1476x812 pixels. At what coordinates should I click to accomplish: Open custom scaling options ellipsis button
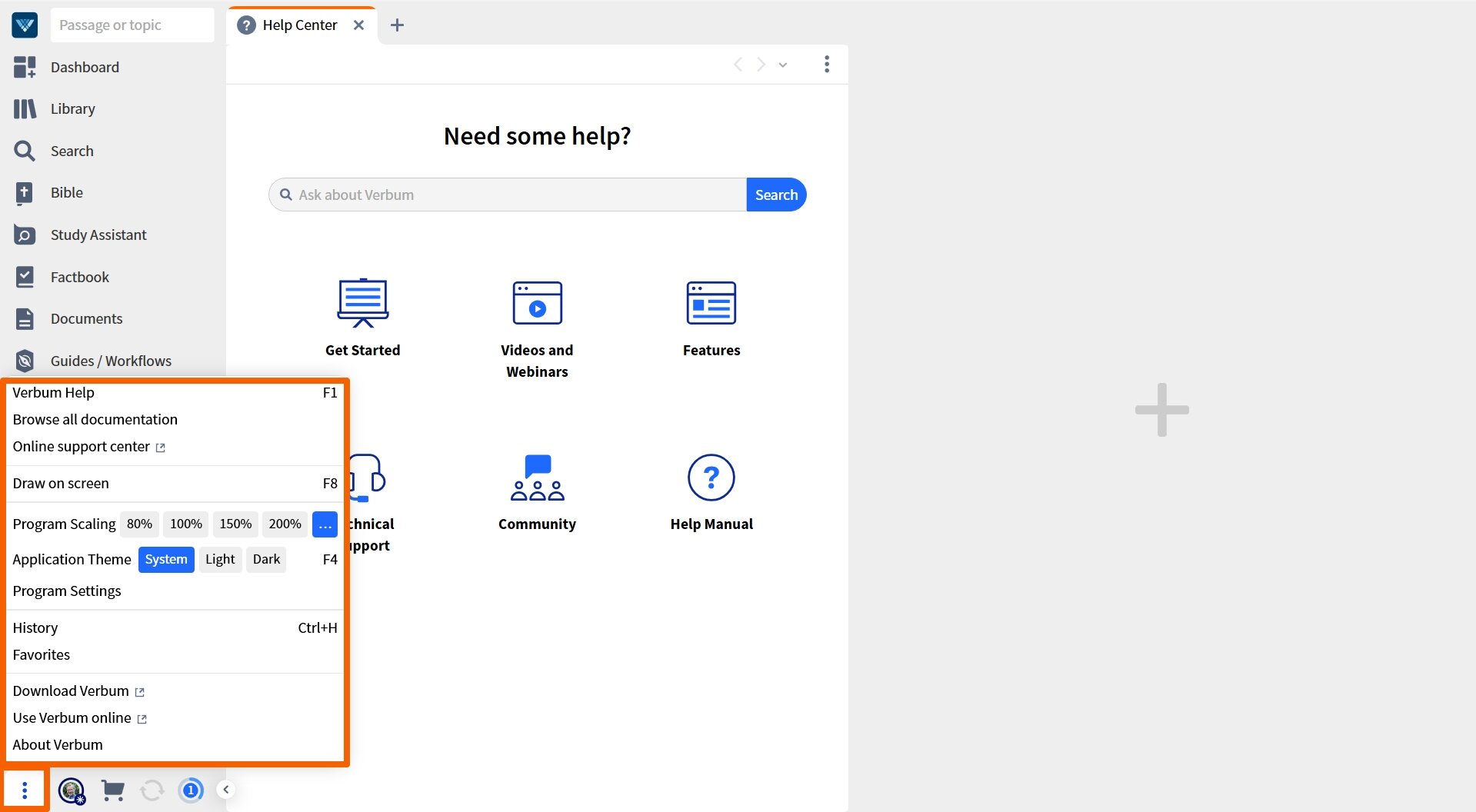coord(325,524)
